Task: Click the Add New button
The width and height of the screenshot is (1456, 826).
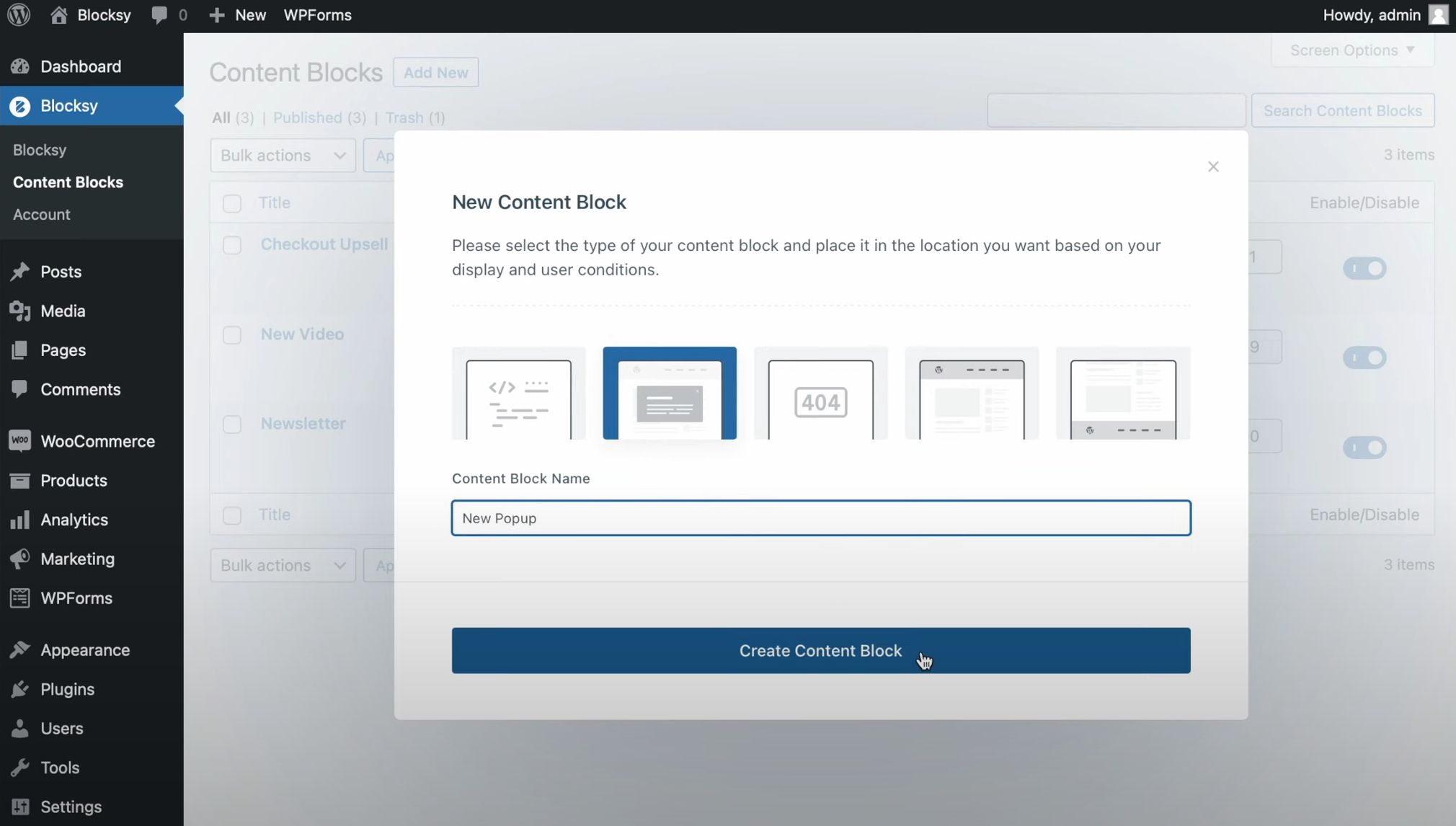Action: [x=435, y=72]
